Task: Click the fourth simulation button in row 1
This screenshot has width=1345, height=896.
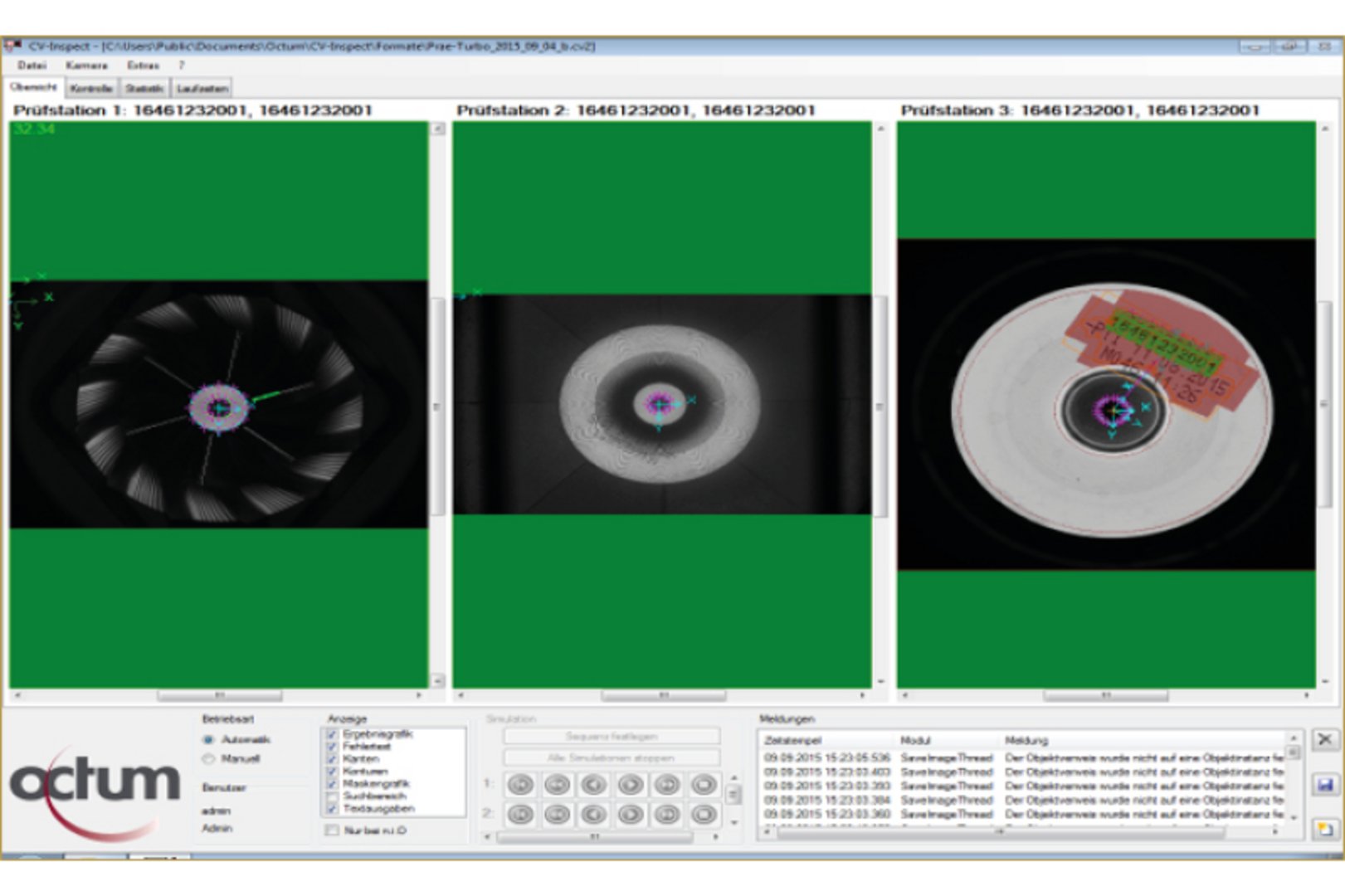Action: (631, 784)
